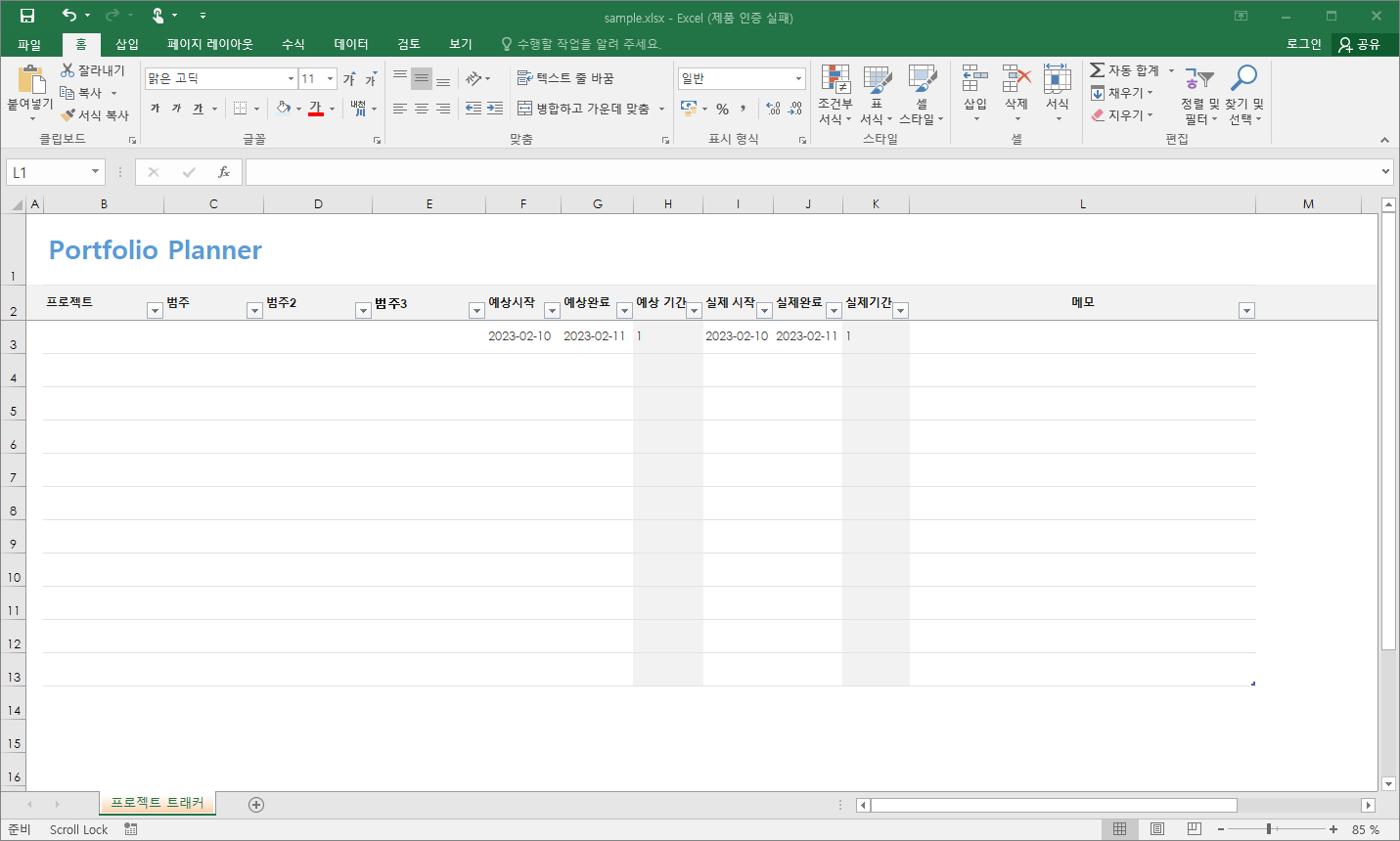This screenshot has height=841, width=1400.
Task: Align text right
Action: [x=443, y=109]
